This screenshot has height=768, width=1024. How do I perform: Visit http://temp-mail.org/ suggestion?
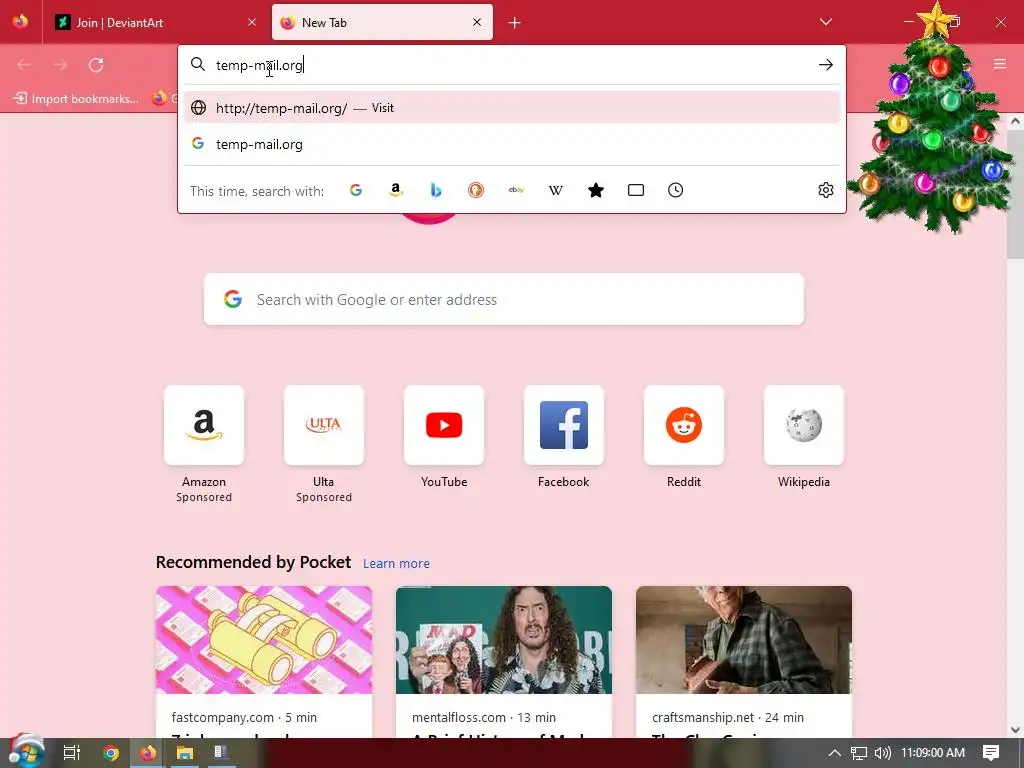point(511,108)
